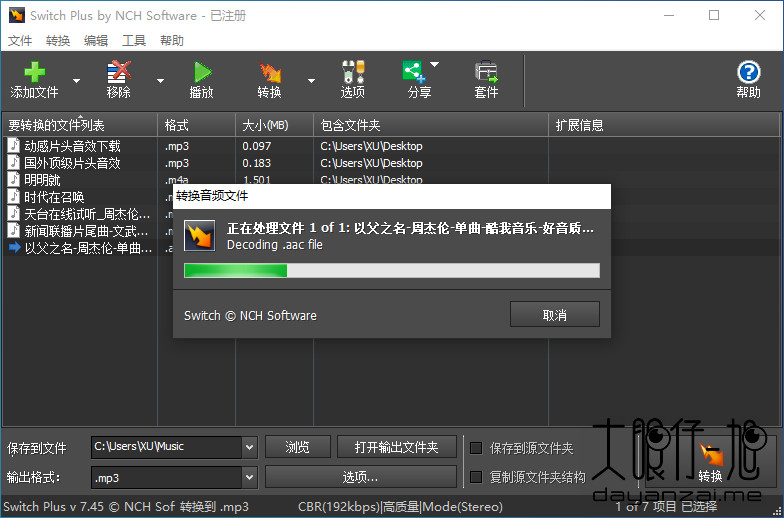Select the 动感片头音效下载 file row
This screenshot has width=784, height=518.
(392, 146)
